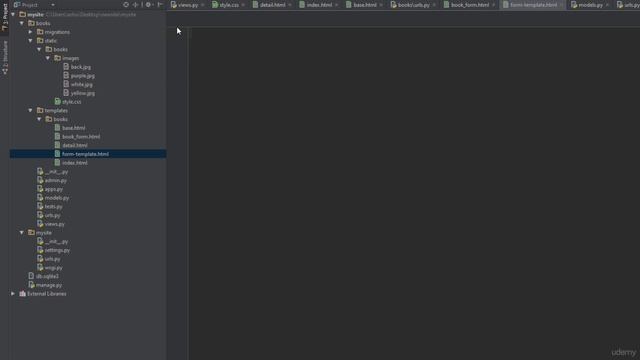Click the templates folder icon

[40, 110]
